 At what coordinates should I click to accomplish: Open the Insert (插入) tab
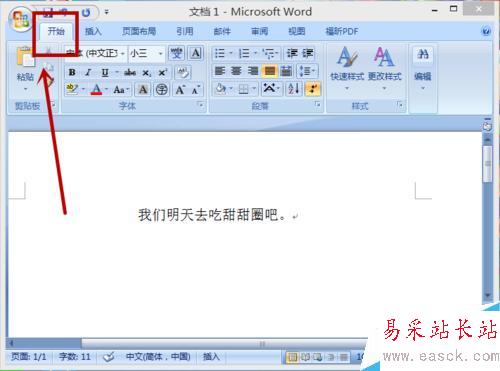93,31
